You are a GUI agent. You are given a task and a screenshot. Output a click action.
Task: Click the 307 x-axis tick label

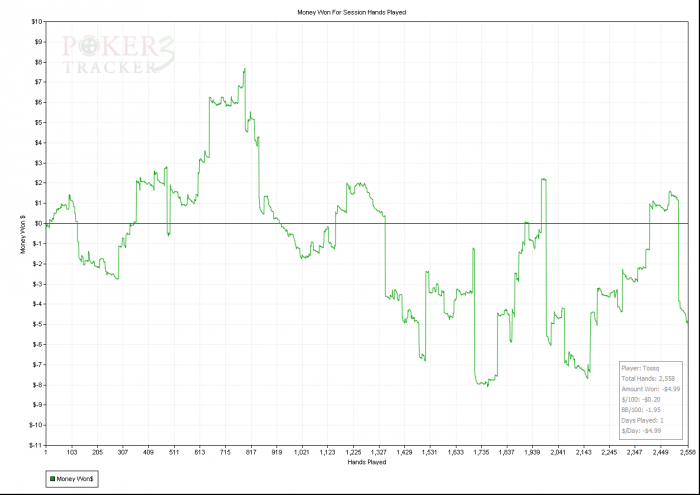pos(123,452)
